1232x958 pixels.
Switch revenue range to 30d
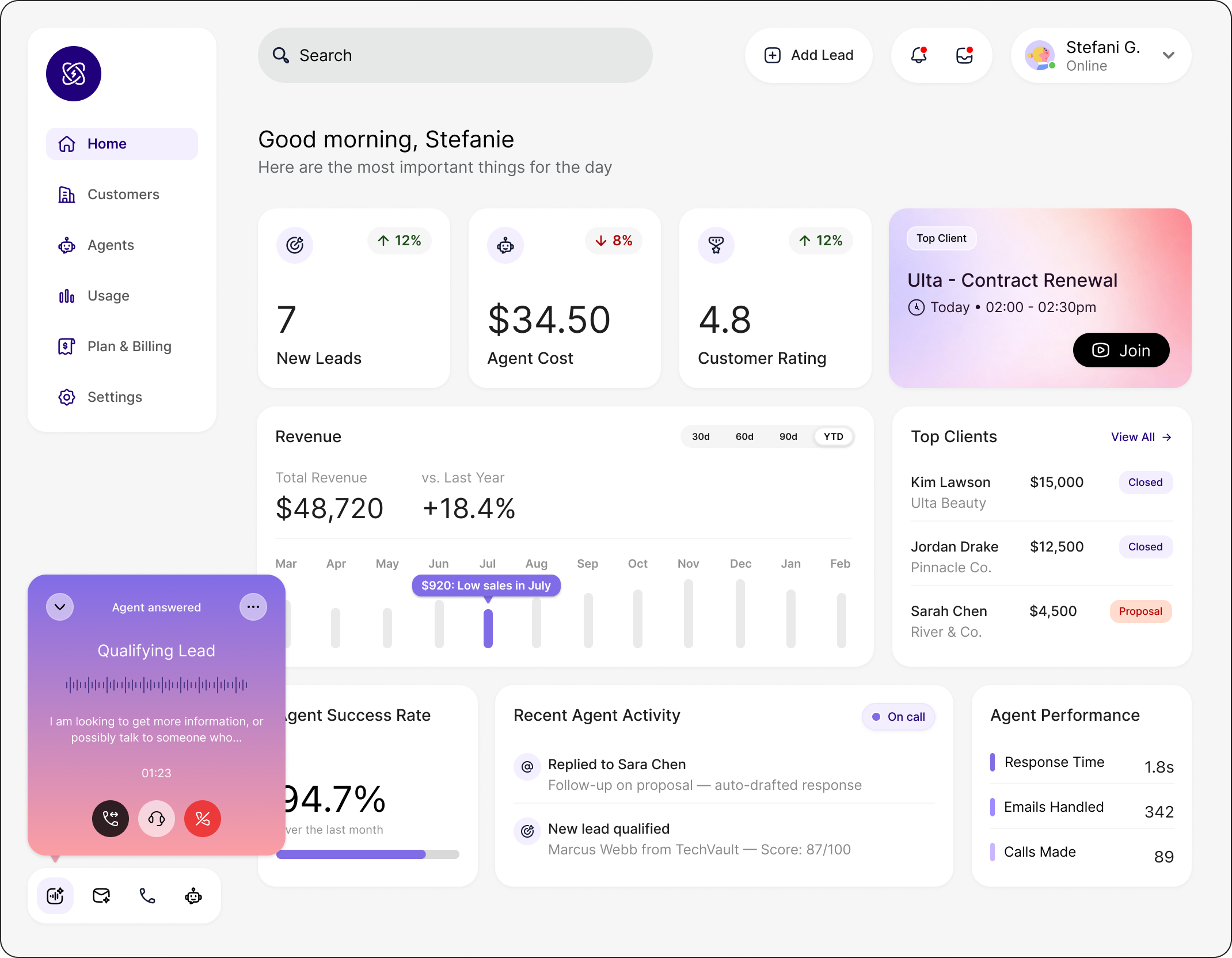coord(699,436)
